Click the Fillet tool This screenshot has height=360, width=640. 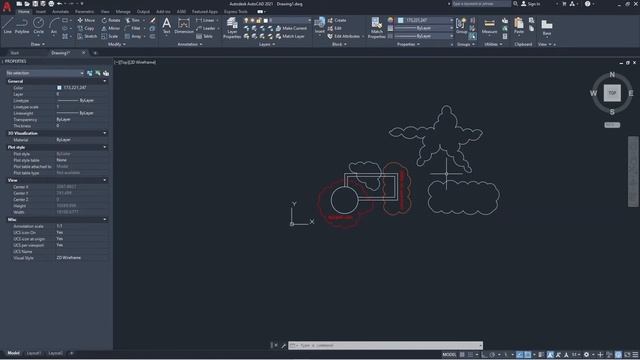(x=133, y=28)
